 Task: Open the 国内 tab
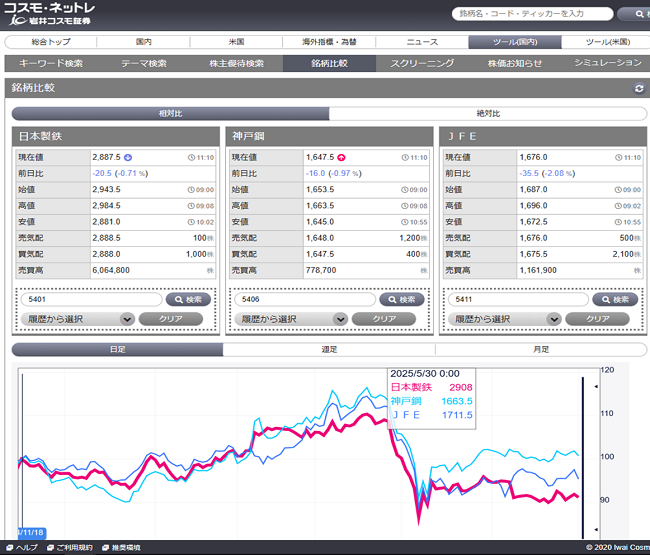(x=143, y=42)
